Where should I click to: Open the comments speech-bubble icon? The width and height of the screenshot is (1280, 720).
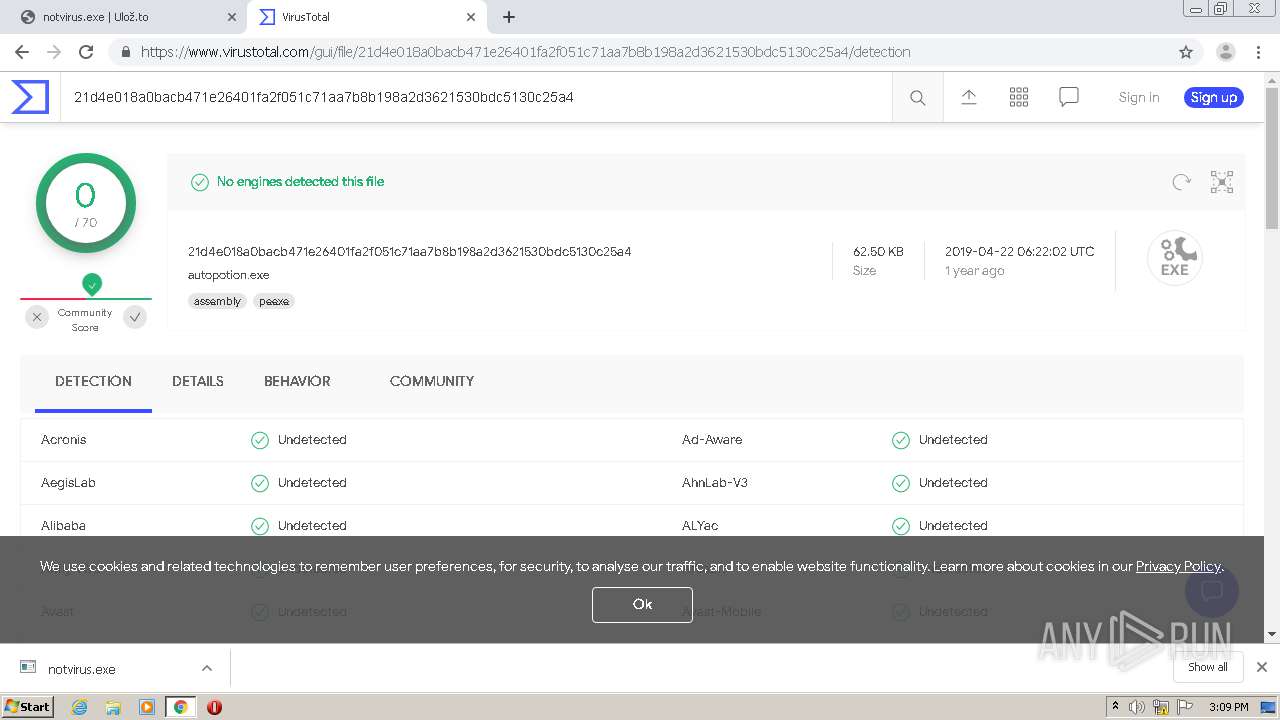click(1069, 97)
